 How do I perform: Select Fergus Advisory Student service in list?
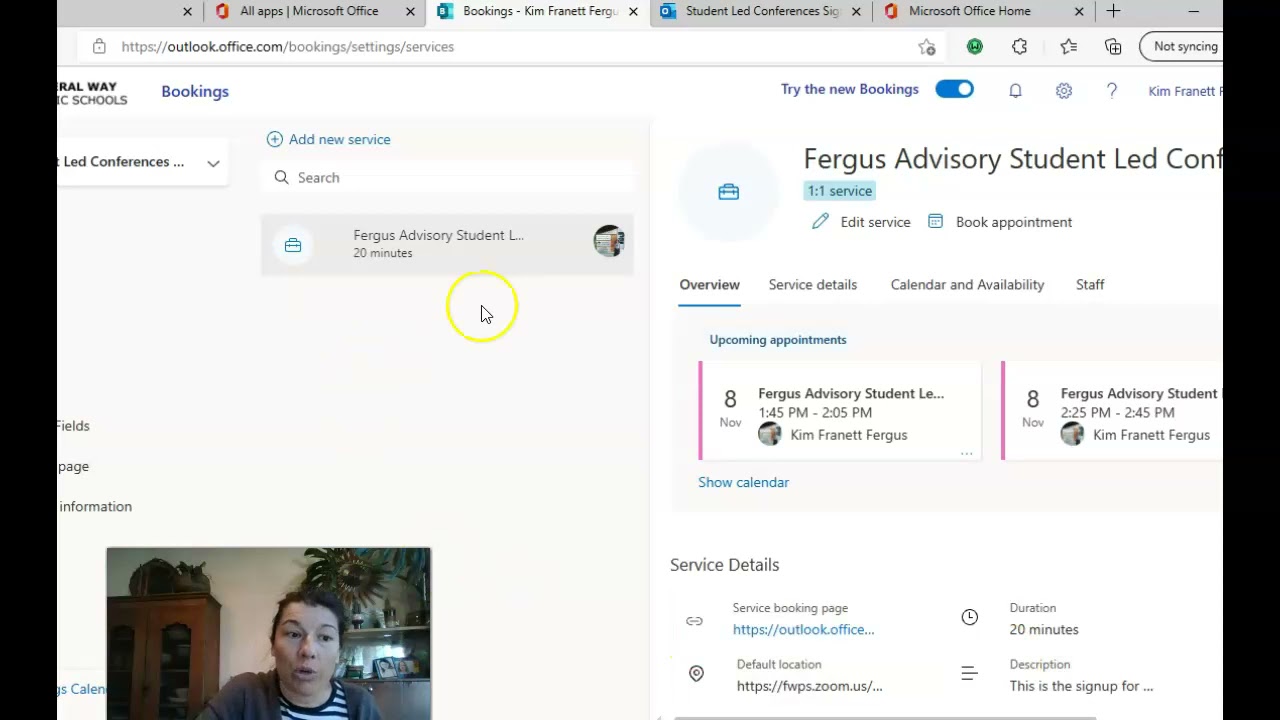click(x=447, y=243)
